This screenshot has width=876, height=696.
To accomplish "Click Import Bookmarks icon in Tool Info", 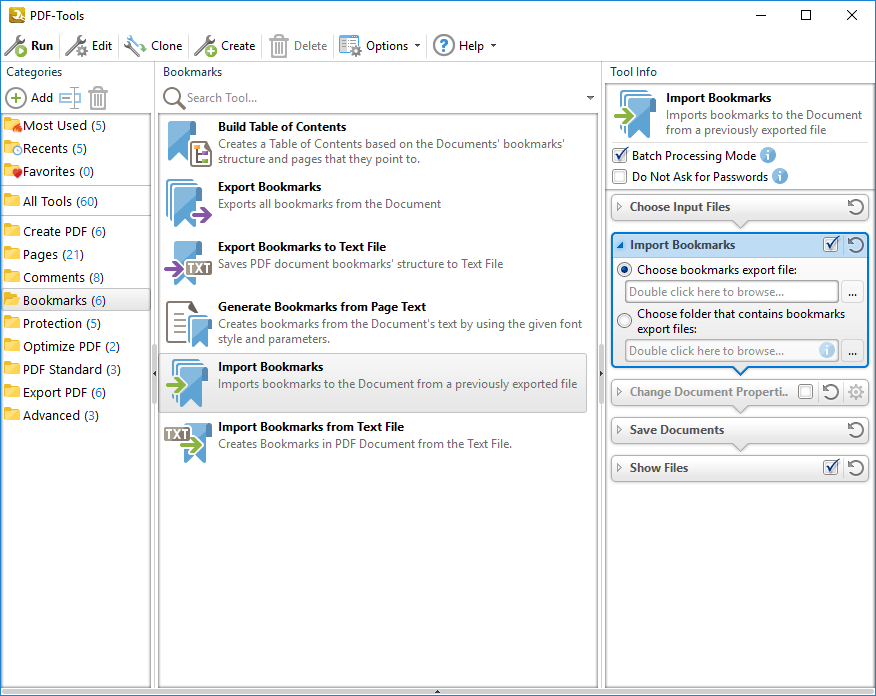I will pyautogui.click(x=635, y=114).
